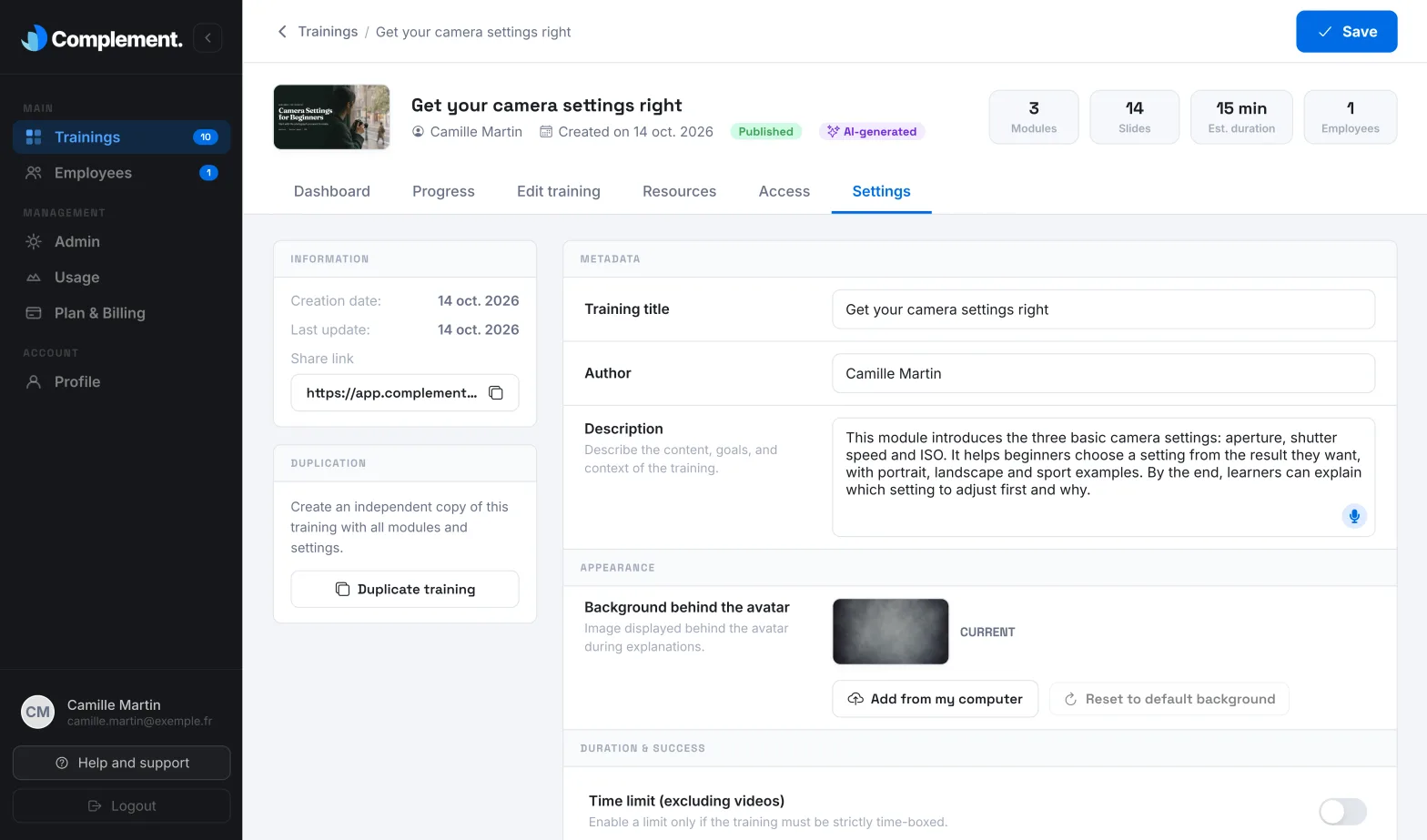Click the Logout button

[x=121, y=805]
